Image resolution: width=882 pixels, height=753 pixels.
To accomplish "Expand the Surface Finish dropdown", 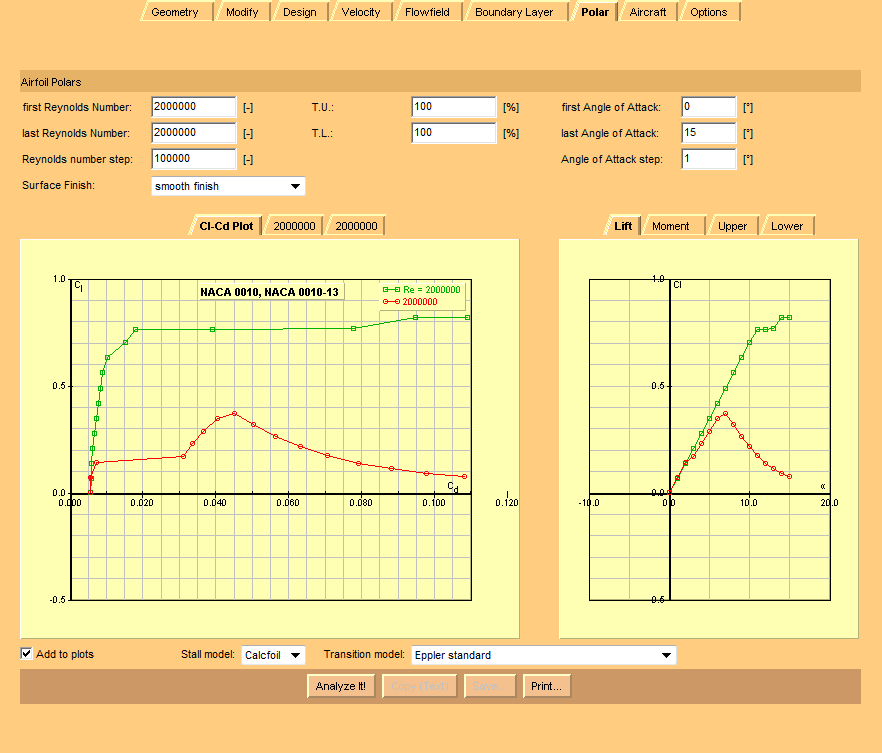I will [228, 186].
